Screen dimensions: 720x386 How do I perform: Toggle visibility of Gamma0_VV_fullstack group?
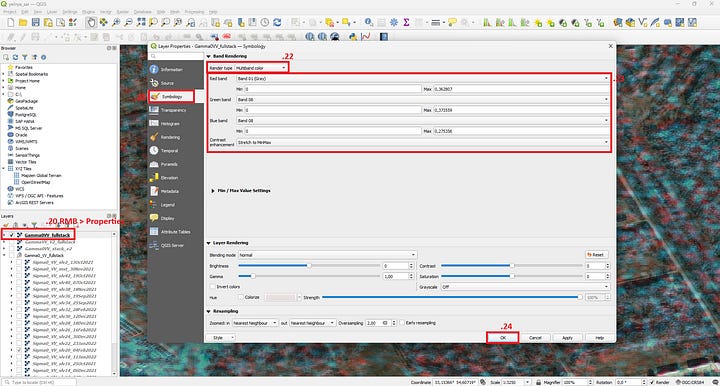12,255
